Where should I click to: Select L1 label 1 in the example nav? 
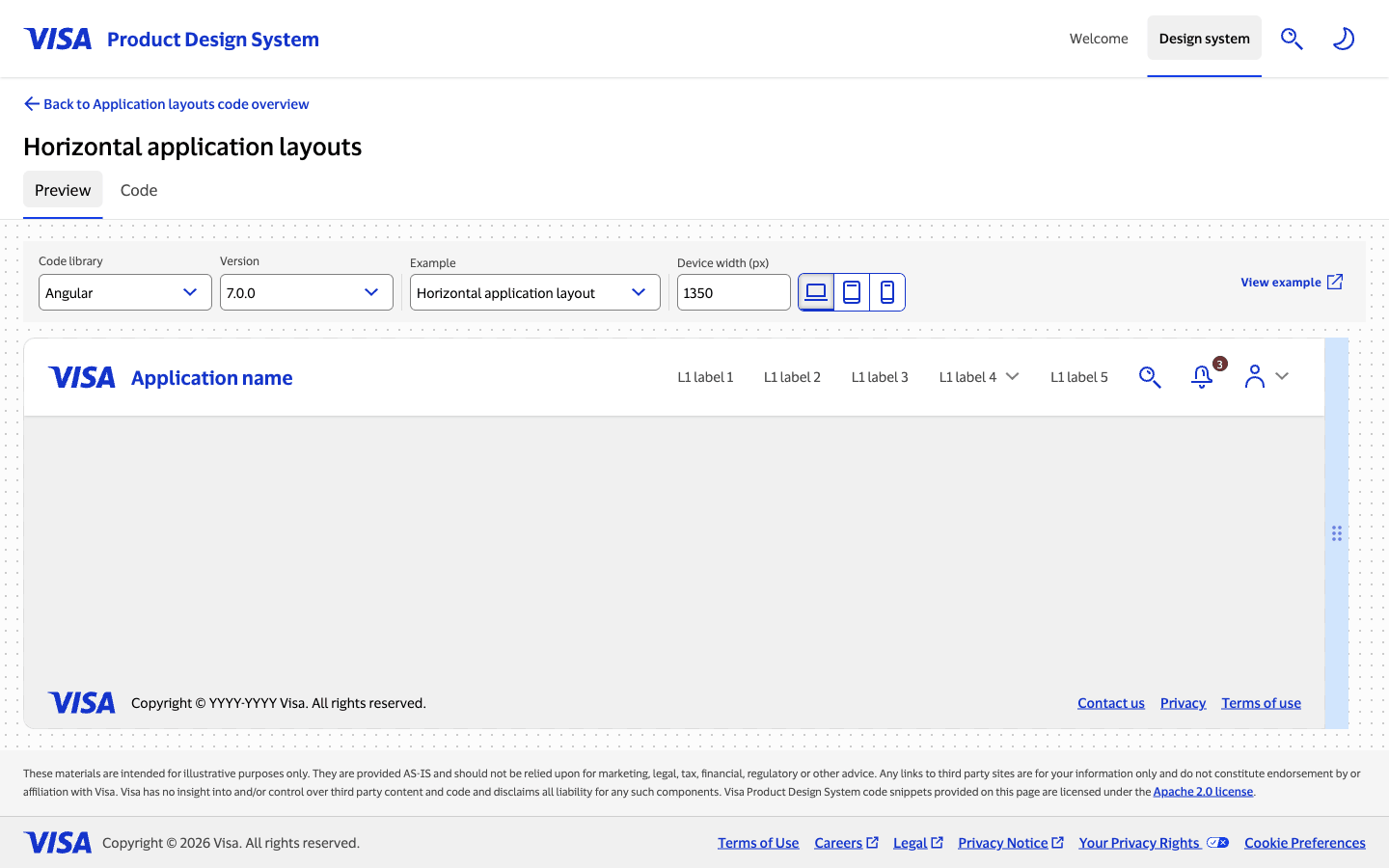(705, 377)
